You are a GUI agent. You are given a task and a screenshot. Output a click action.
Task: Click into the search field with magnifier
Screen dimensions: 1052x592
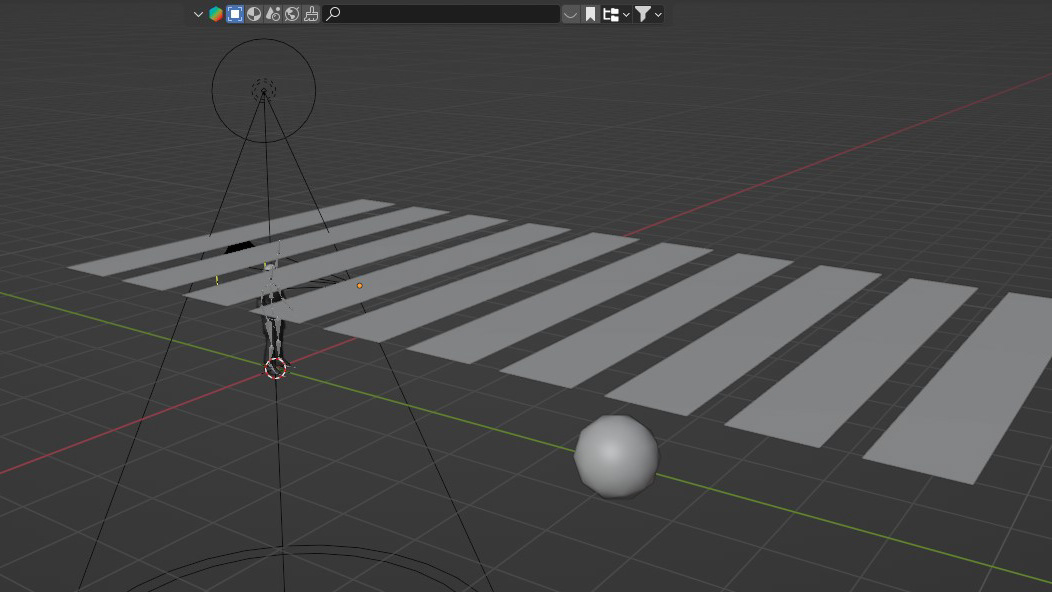tap(441, 14)
